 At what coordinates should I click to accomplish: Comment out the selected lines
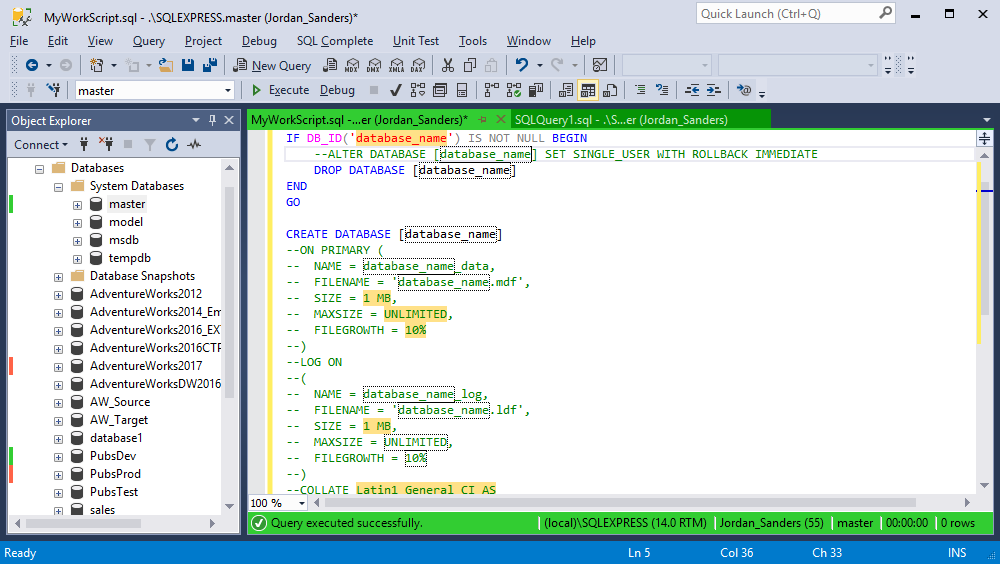(640, 90)
